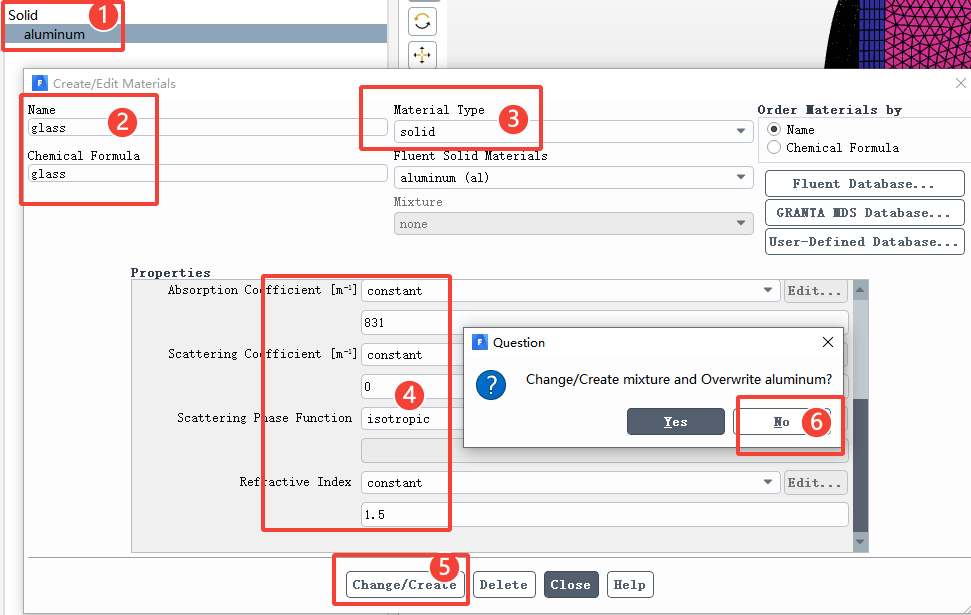Click the Refractive Index value field 1.5
This screenshot has height=615, width=971.
pos(604,515)
